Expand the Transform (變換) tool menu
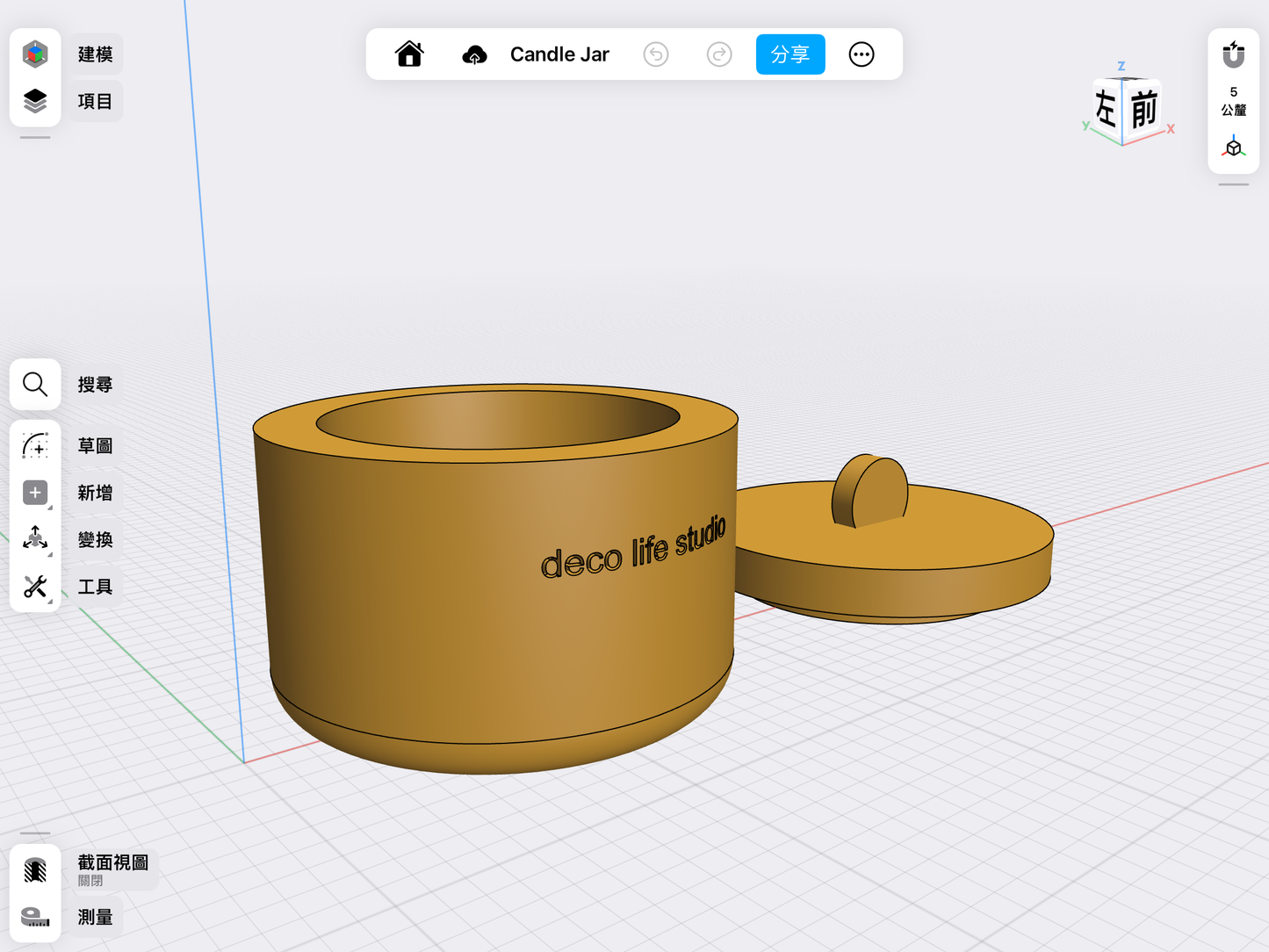Image resolution: width=1269 pixels, height=952 pixels. point(35,539)
